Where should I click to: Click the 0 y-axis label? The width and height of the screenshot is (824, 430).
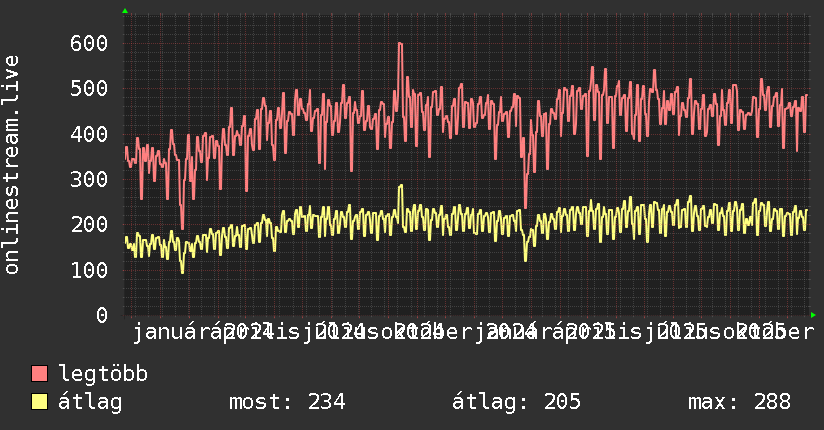pos(102,315)
